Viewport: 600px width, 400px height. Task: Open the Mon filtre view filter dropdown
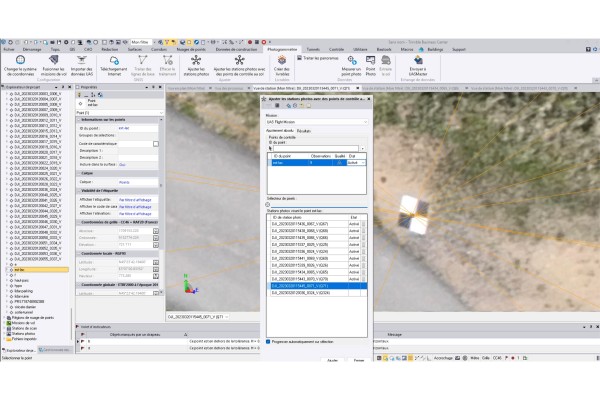[154, 42]
